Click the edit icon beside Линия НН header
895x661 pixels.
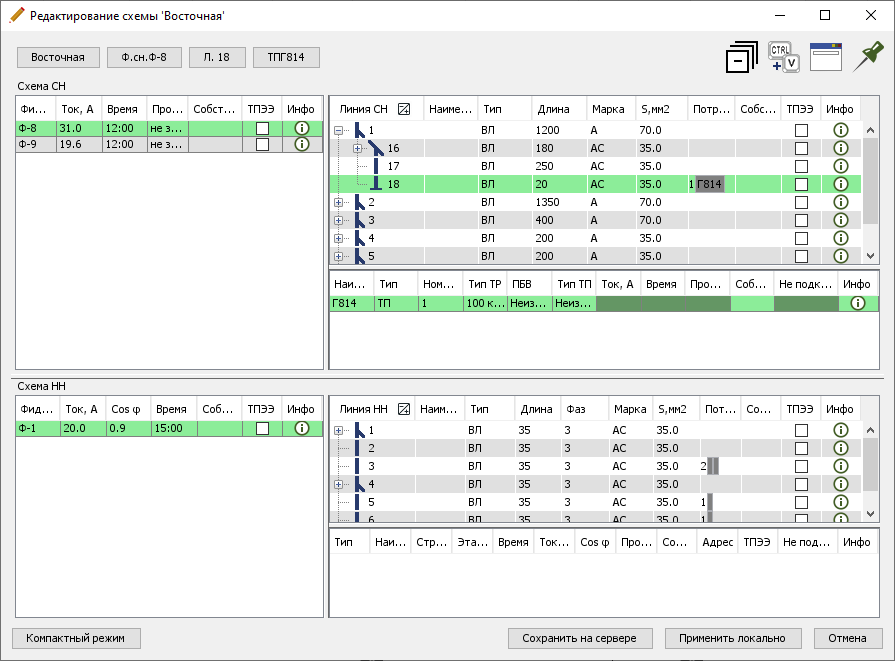point(404,409)
